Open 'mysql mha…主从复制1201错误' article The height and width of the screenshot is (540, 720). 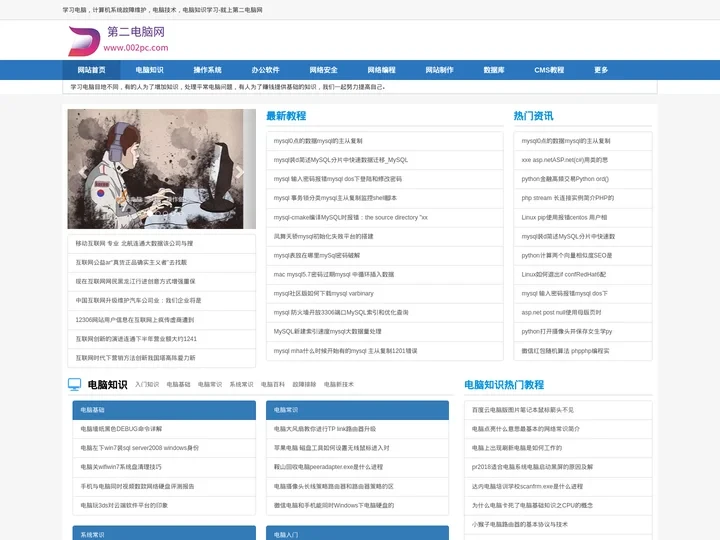click(x=384, y=351)
